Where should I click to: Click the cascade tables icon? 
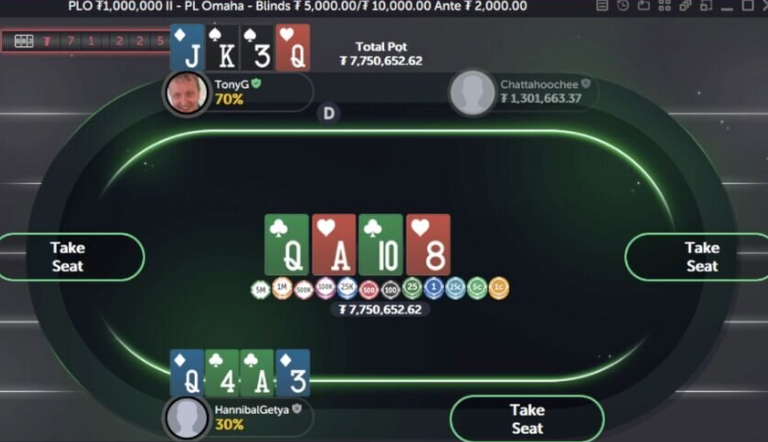tap(685, 6)
